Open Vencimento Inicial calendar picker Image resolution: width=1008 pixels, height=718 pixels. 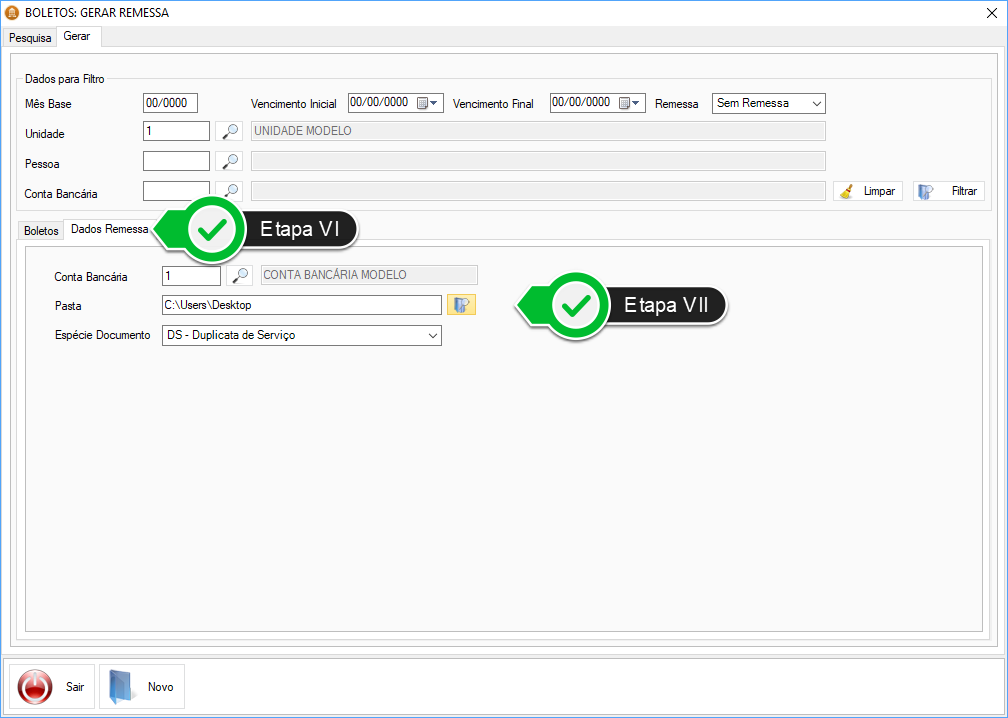(428, 103)
